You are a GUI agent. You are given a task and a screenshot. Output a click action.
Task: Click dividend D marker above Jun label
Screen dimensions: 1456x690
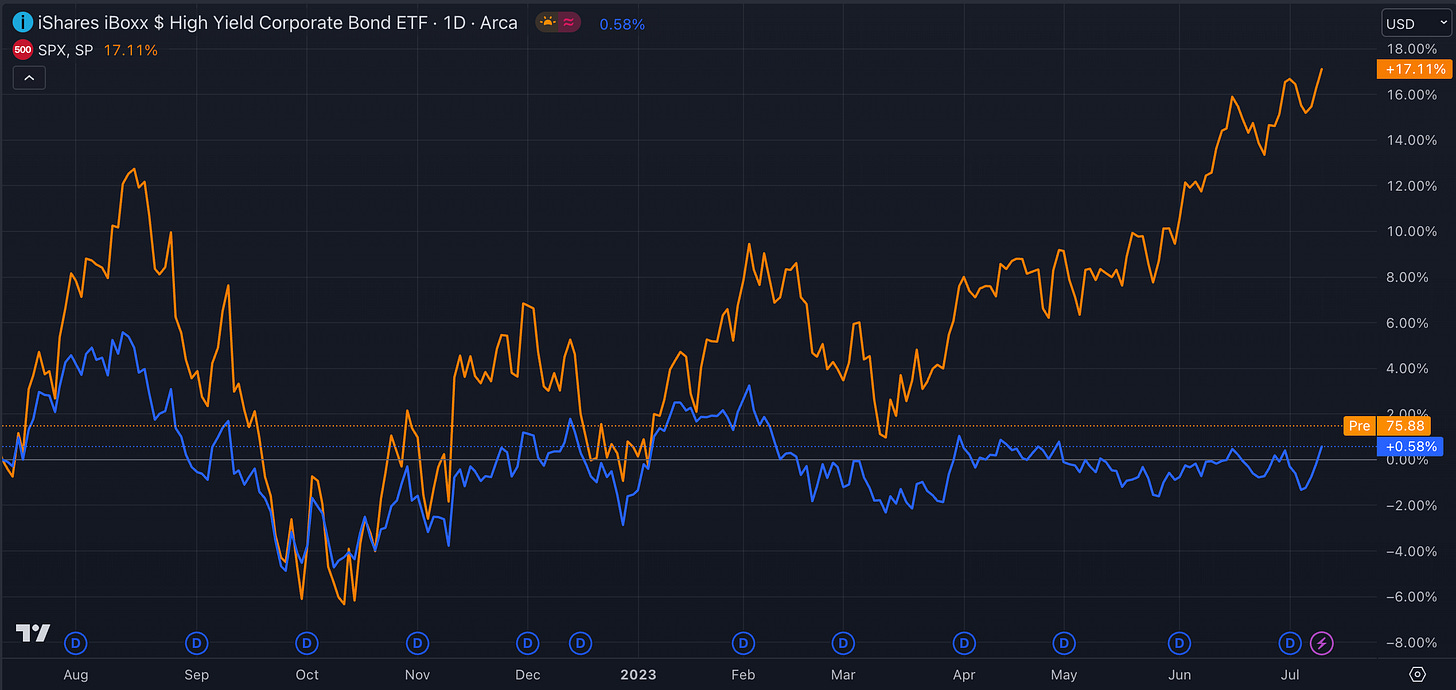click(1181, 642)
